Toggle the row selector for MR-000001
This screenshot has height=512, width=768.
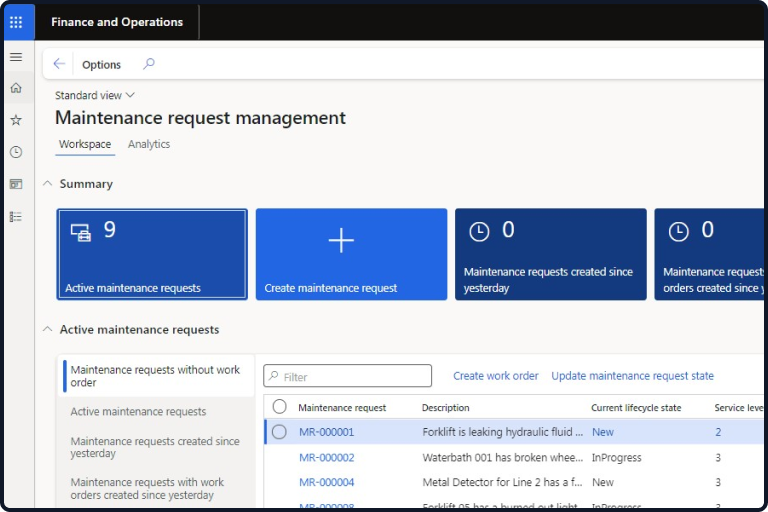[x=280, y=432]
